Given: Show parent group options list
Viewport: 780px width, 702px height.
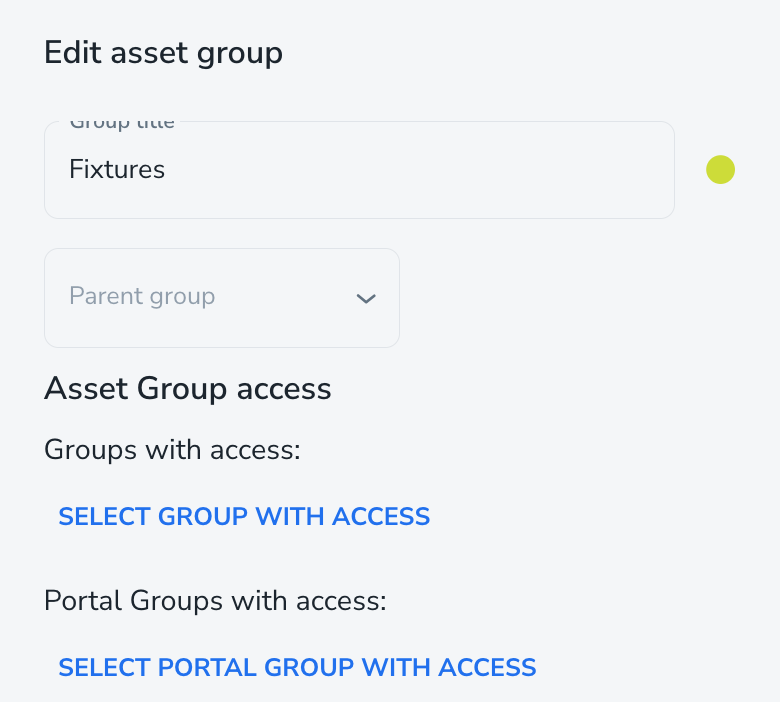Looking at the screenshot, I should pos(221,298).
